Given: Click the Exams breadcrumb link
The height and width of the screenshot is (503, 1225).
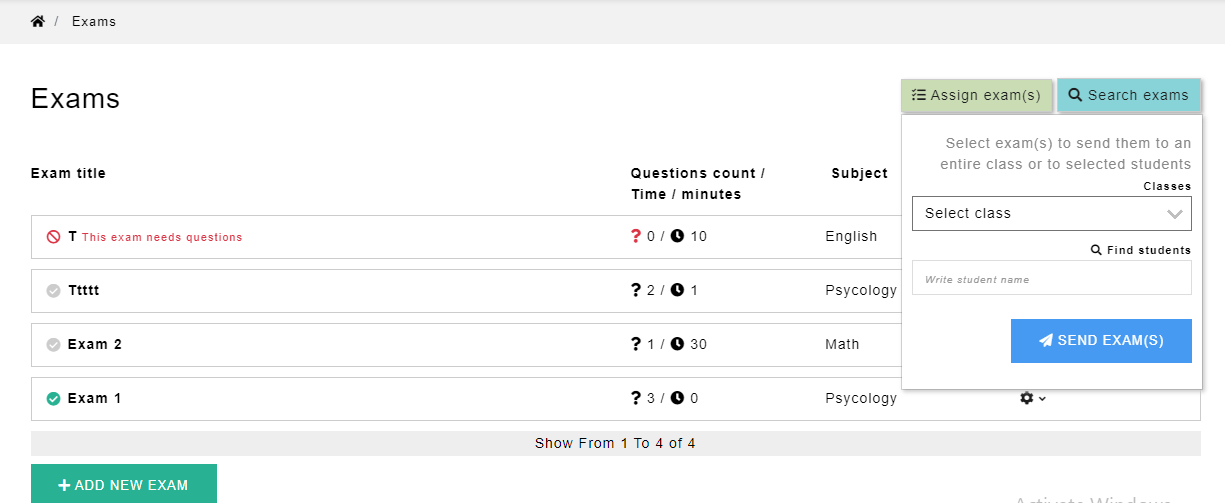Looking at the screenshot, I should coord(94,21).
